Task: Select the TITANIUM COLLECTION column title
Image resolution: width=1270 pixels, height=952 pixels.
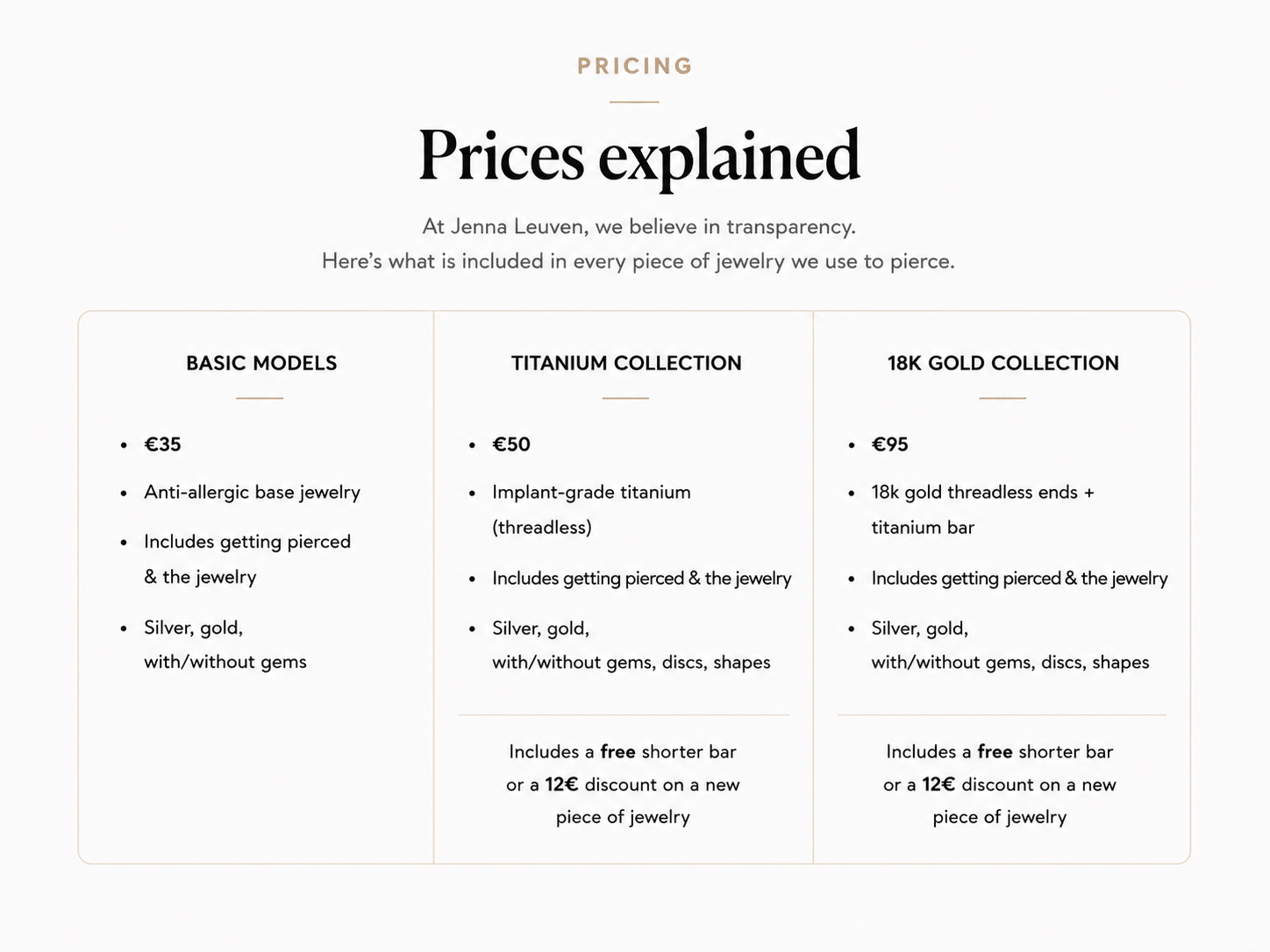Action: click(626, 363)
